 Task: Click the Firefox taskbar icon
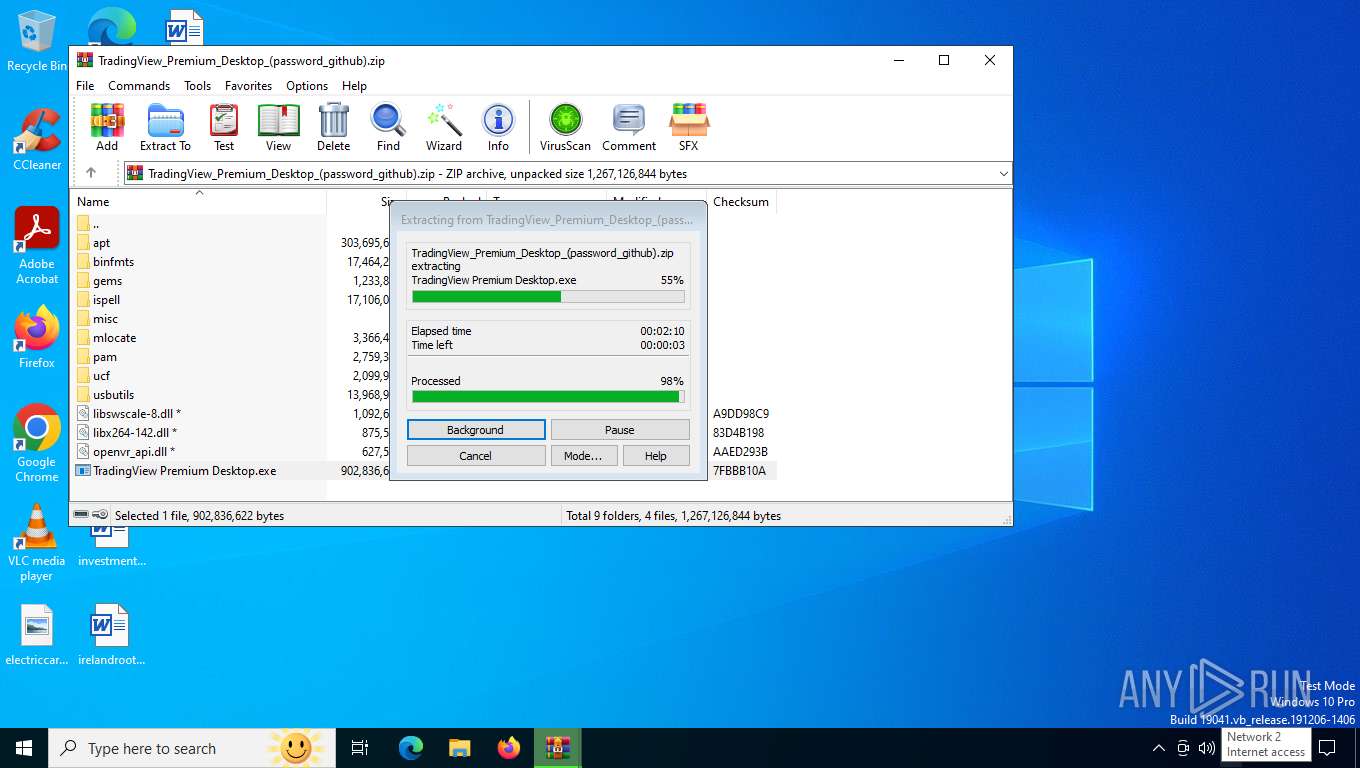tap(509, 748)
